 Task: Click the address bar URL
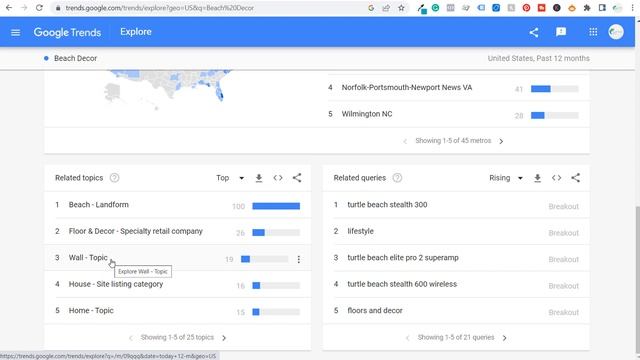pyautogui.click(x=160, y=8)
